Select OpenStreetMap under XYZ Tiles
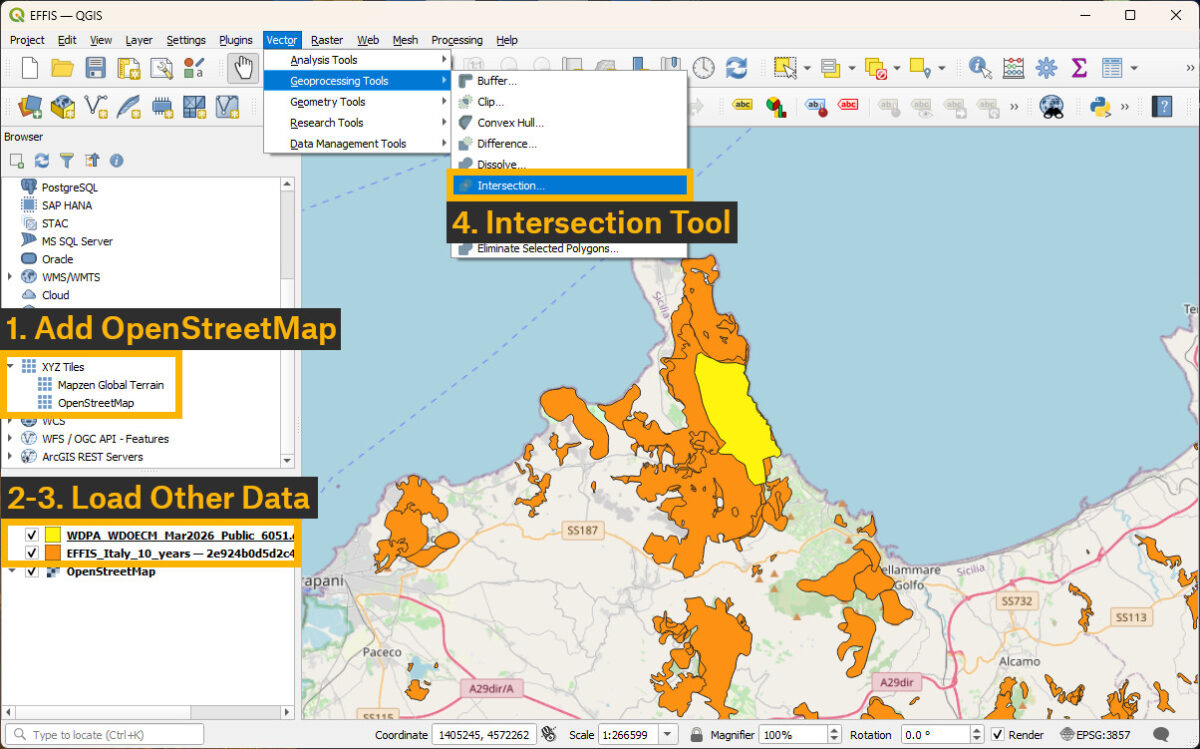Image resolution: width=1200 pixels, height=749 pixels. 96,403
